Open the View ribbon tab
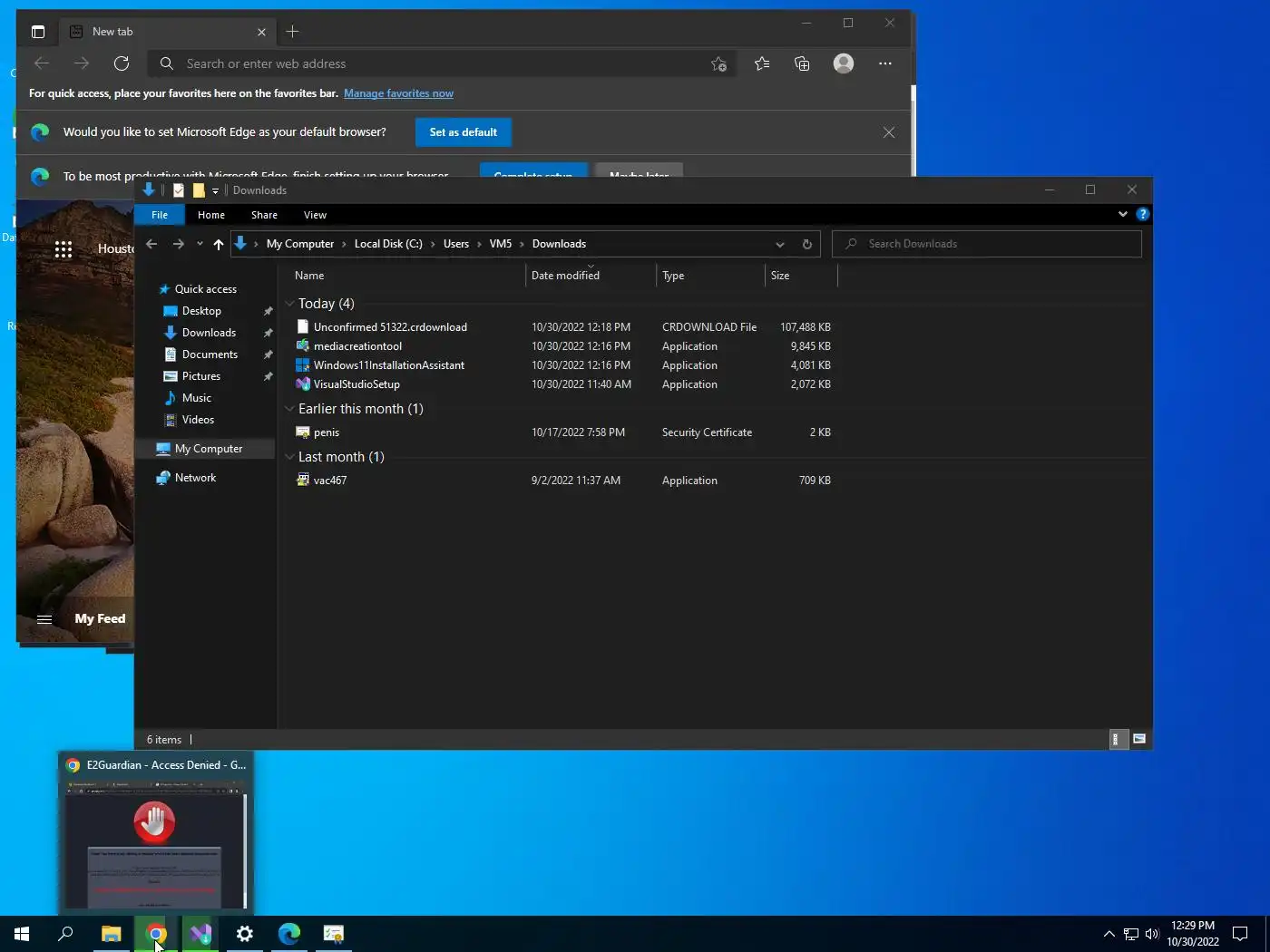The width and height of the screenshot is (1270, 952). [x=315, y=215]
